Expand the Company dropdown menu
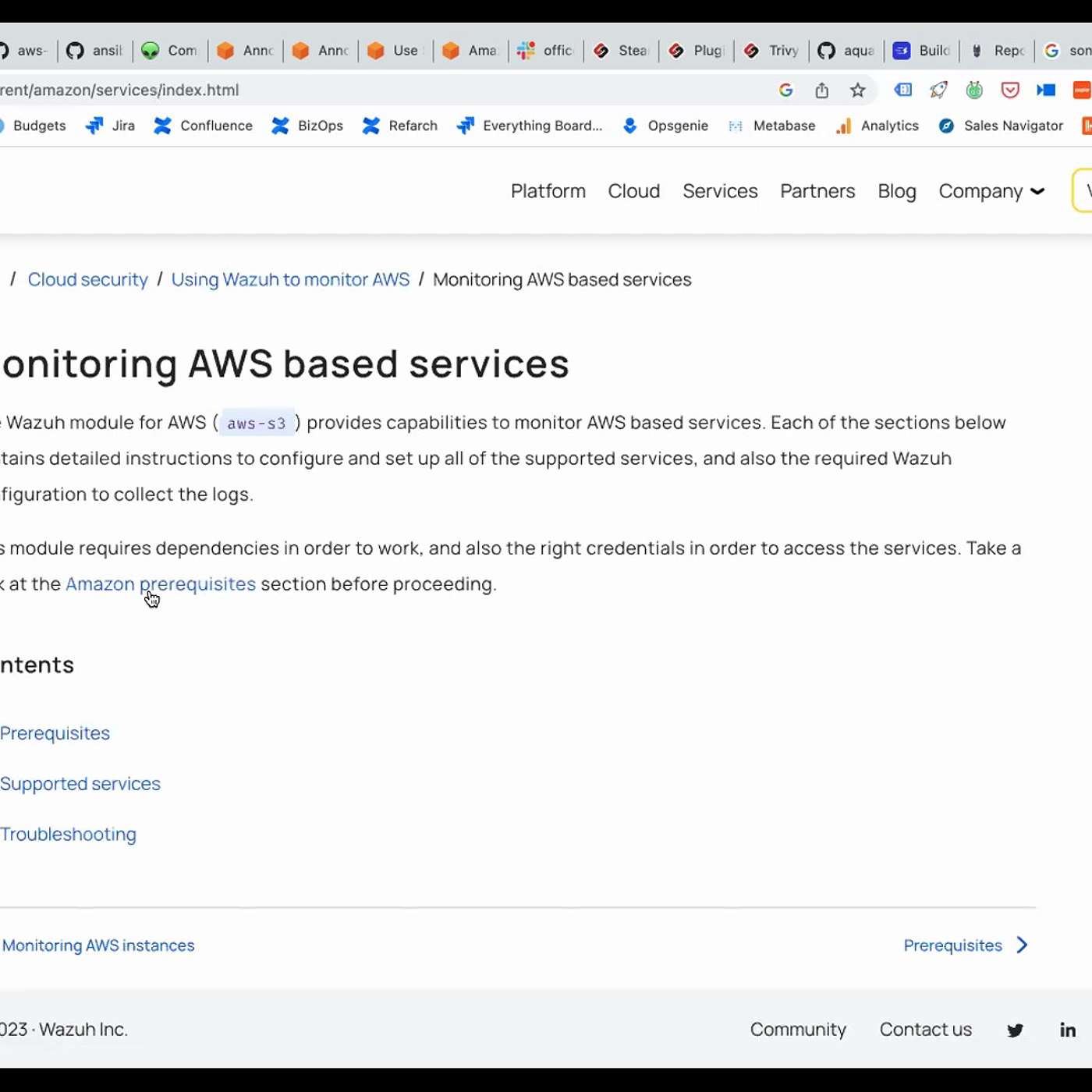 (x=991, y=191)
